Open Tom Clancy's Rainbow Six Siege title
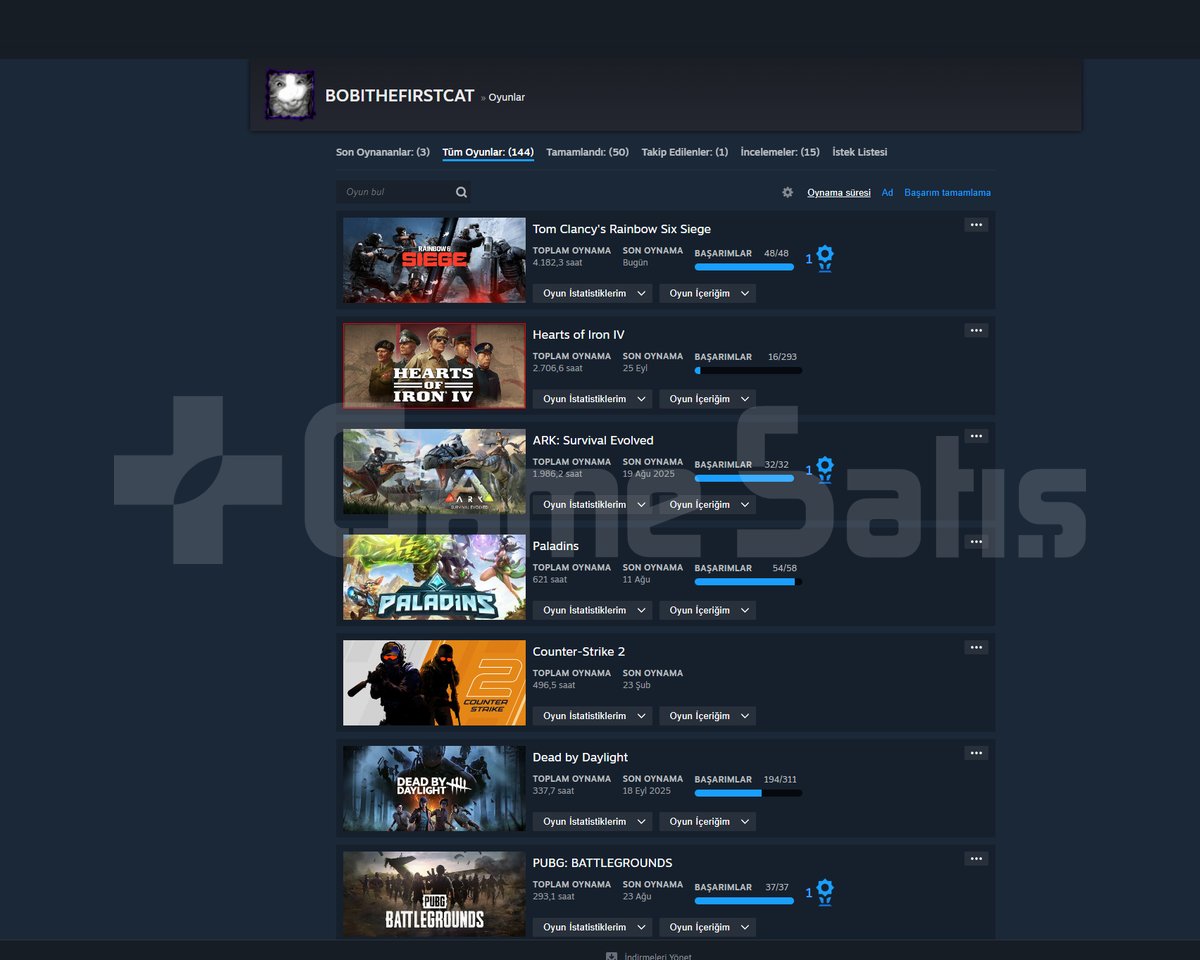This screenshot has width=1200, height=960. tap(622, 229)
